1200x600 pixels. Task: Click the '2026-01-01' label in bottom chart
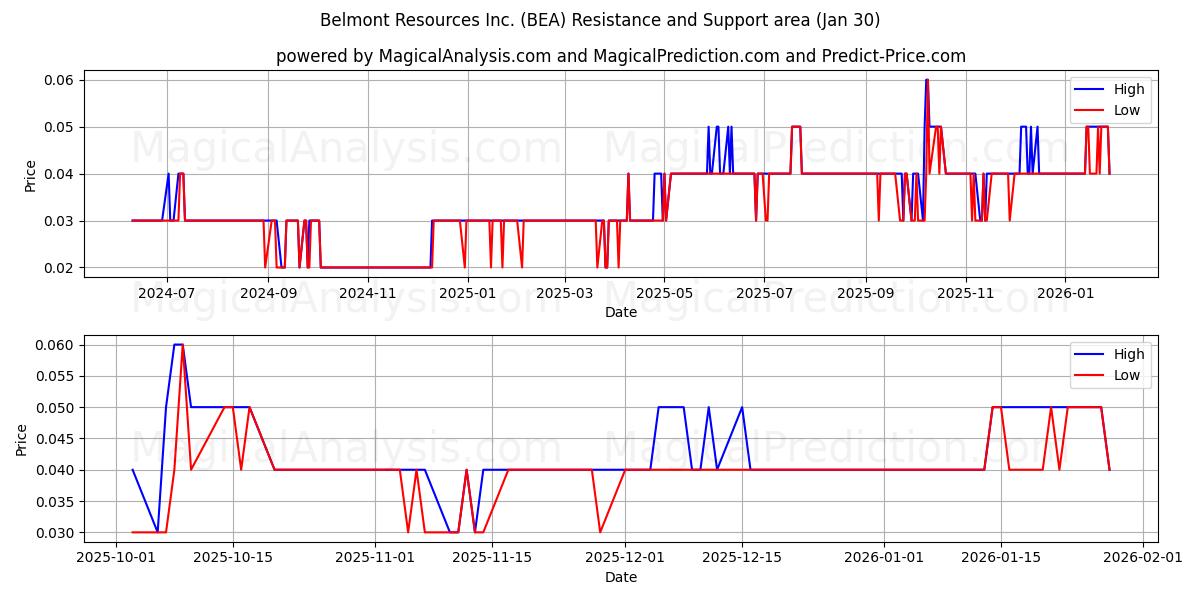click(x=884, y=559)
